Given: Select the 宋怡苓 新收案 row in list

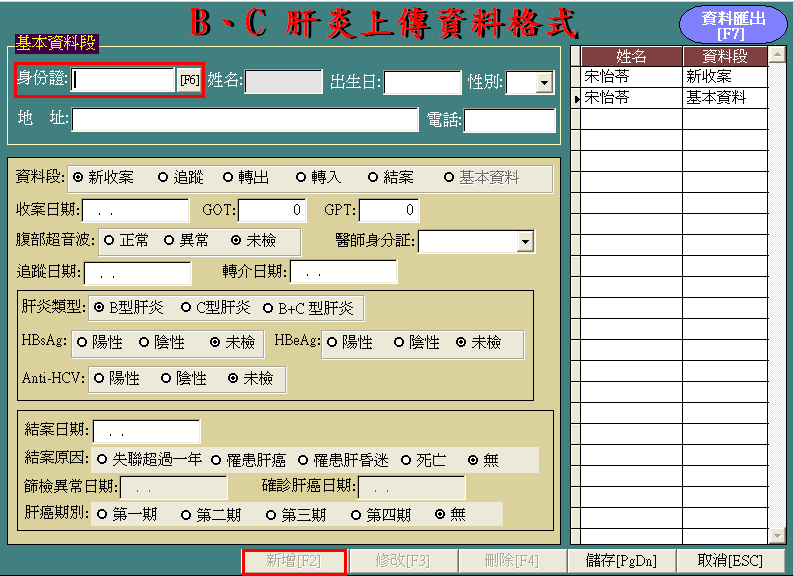Looking at the screenshot, I should point(631,76).
